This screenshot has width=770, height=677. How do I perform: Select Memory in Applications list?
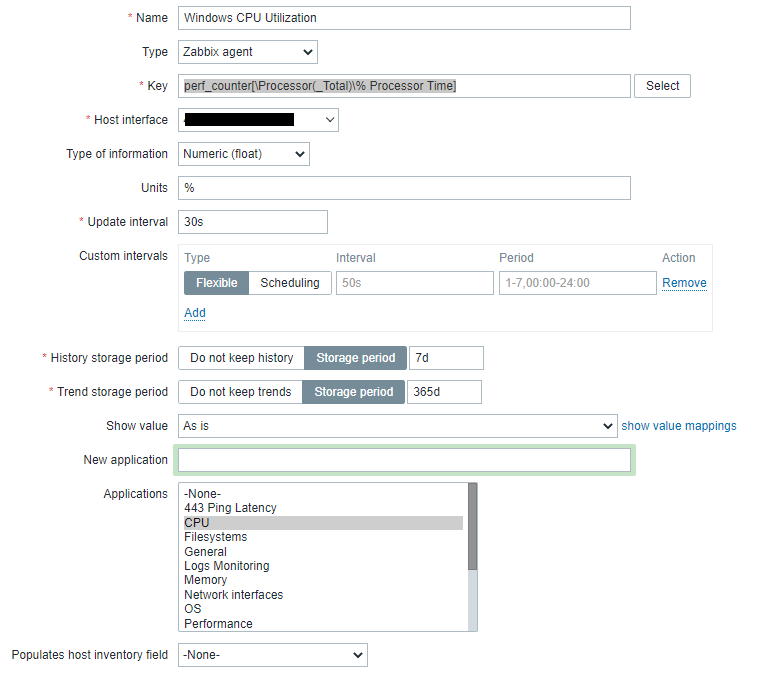point(206,580)
